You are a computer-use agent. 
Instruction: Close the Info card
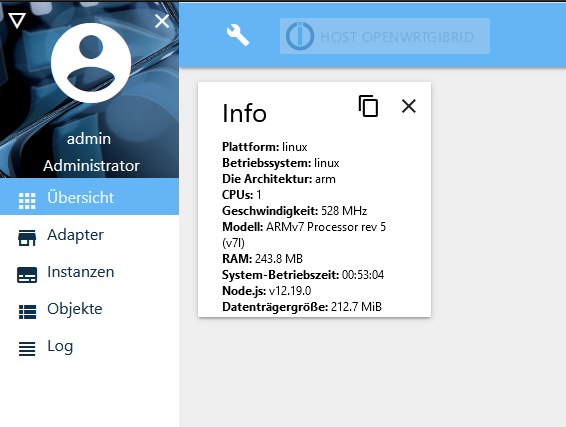click(409, 106)
